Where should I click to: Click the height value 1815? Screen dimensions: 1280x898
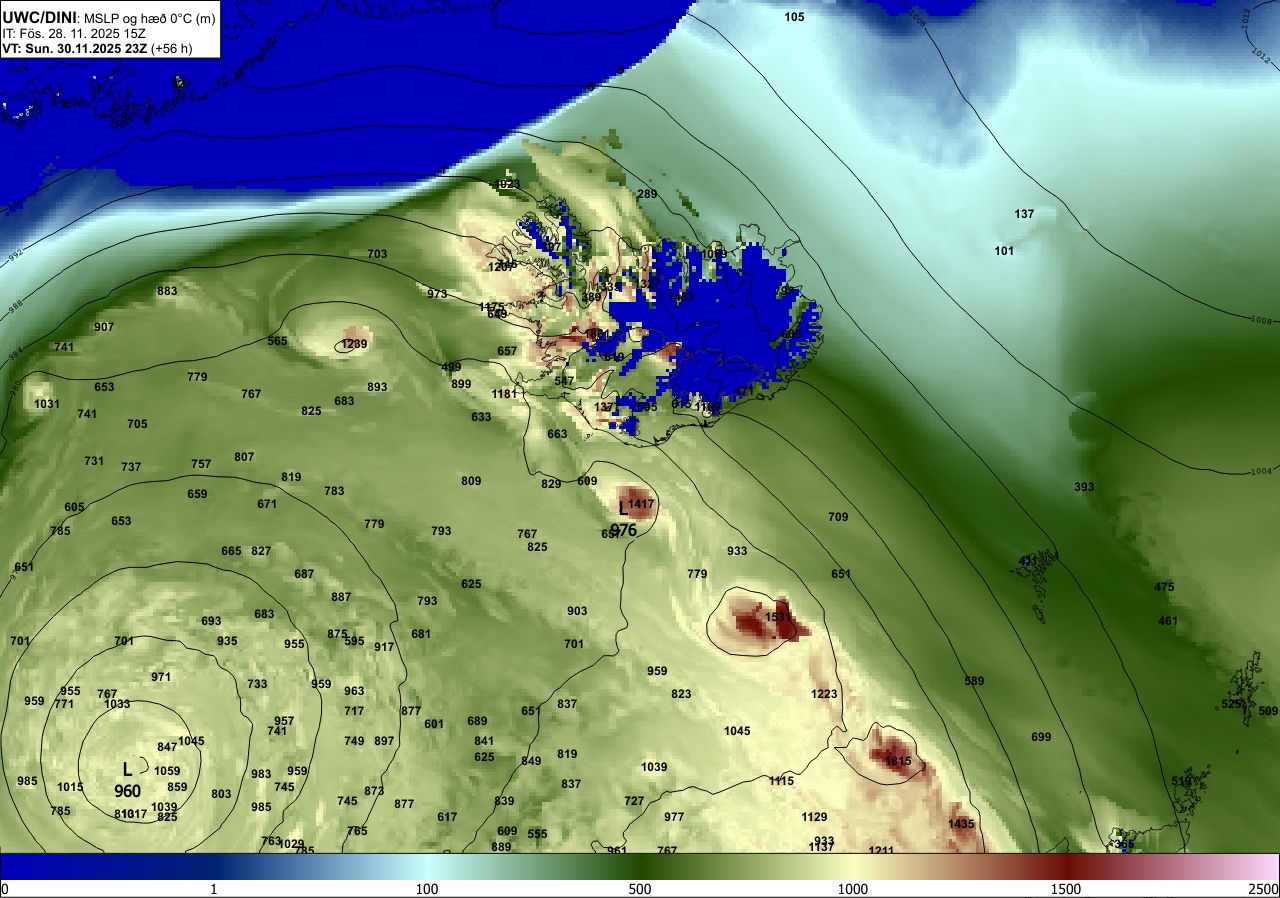898,761
